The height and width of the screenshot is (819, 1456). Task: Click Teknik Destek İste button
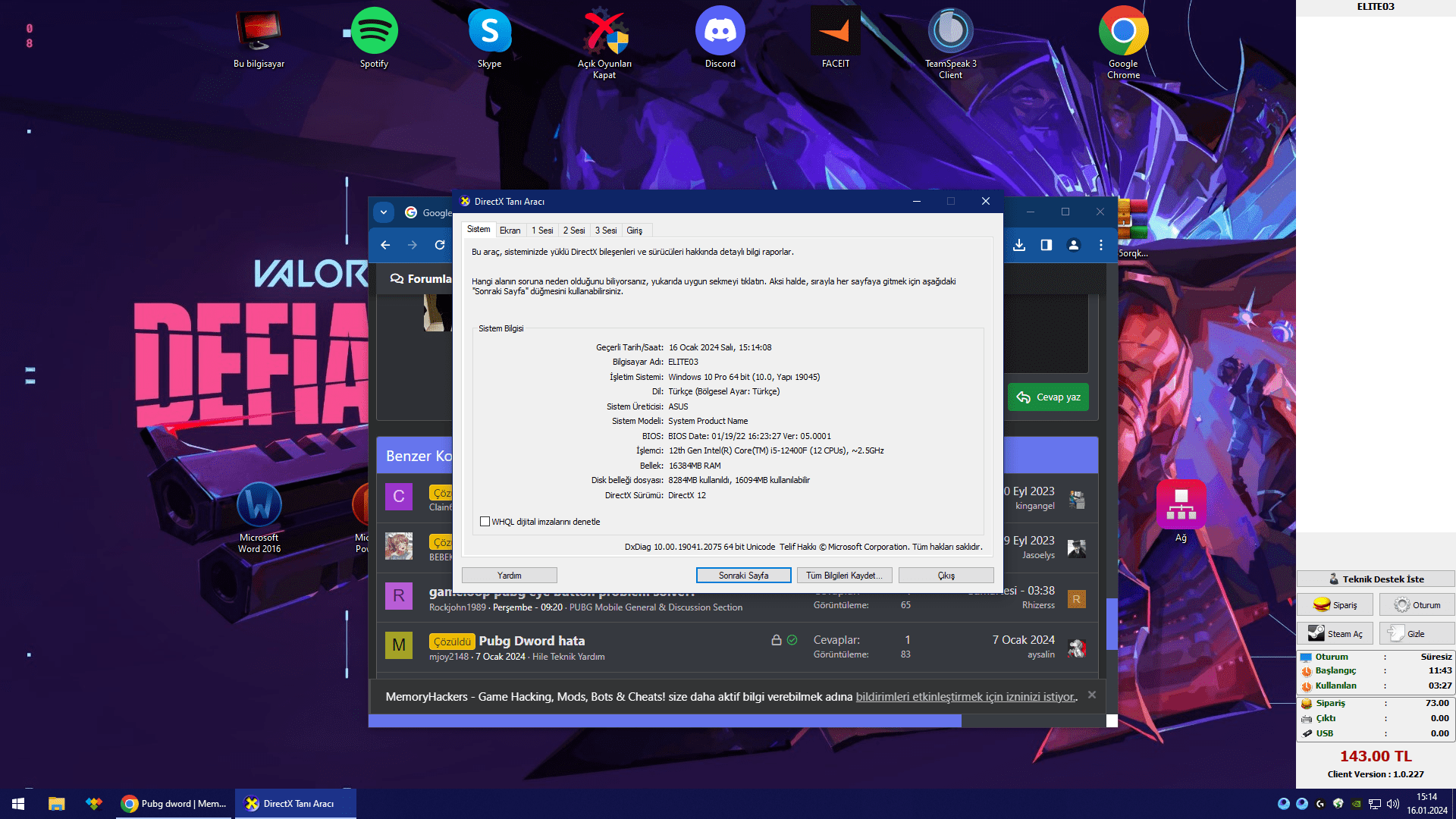coord(1376,579)
